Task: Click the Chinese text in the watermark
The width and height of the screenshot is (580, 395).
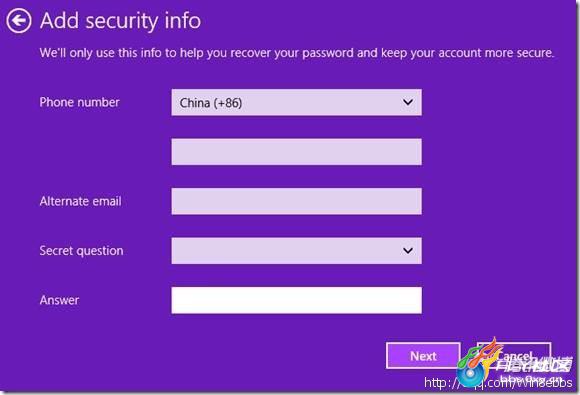Action: [534, 365]
